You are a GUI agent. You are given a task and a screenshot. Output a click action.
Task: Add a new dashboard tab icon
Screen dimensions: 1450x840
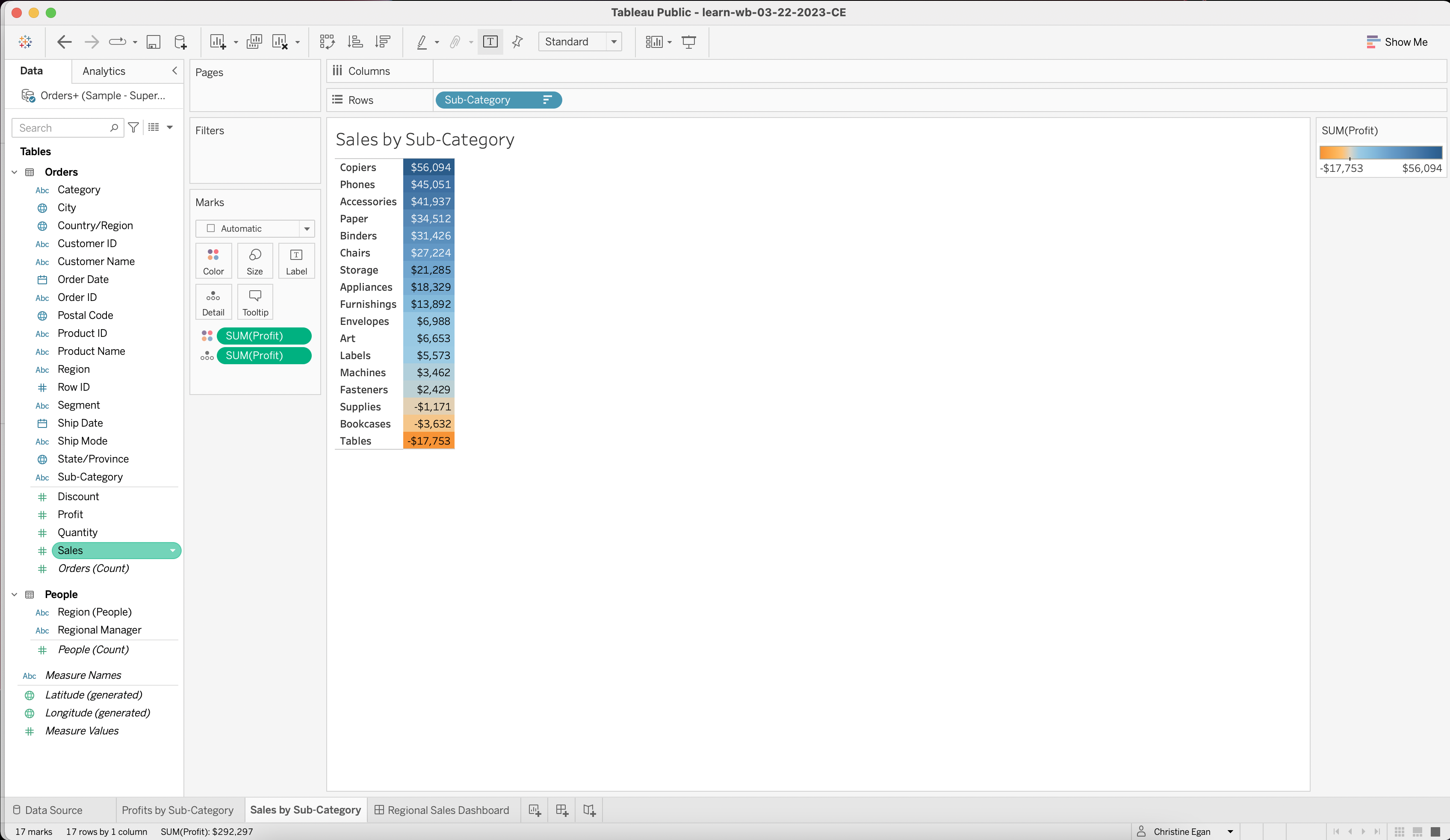(562, 810)
